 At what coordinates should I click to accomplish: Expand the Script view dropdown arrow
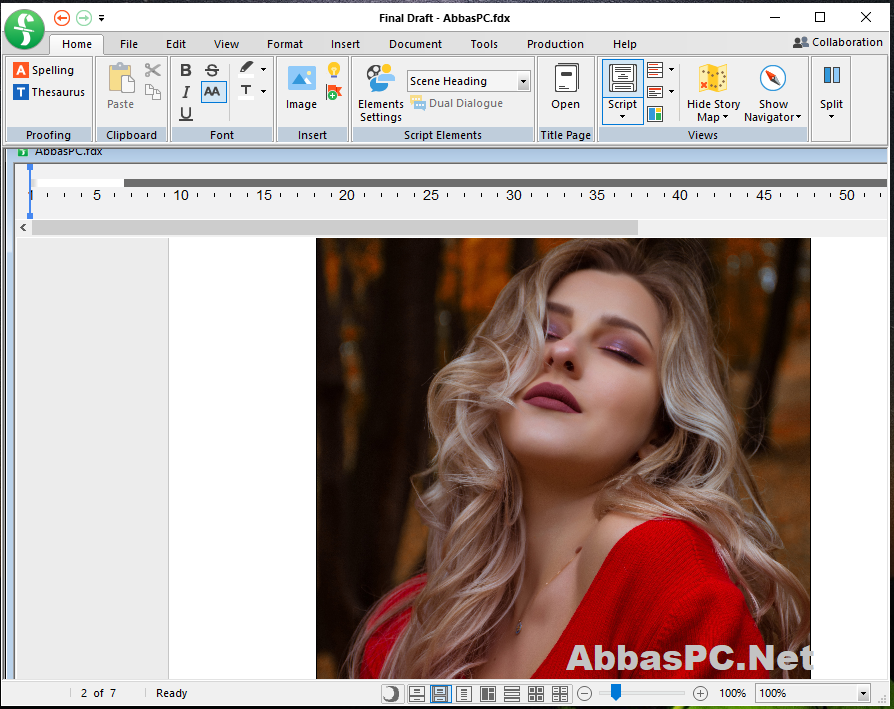pyautogui.click(x=622, y=117)
